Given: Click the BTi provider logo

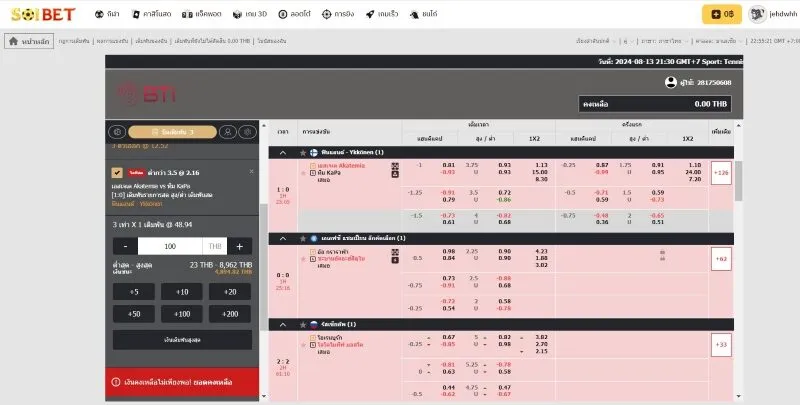Looking at the screenshot, I should point(147,94).
